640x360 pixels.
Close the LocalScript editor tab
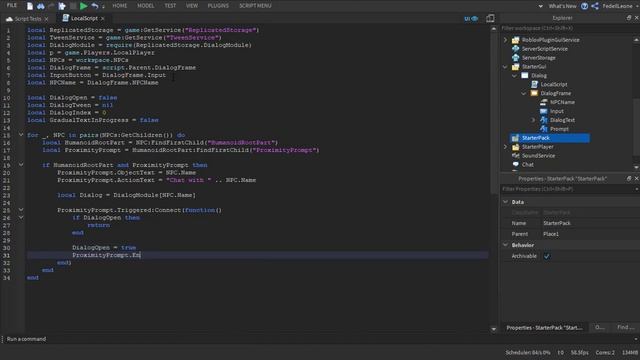[102, 18]
